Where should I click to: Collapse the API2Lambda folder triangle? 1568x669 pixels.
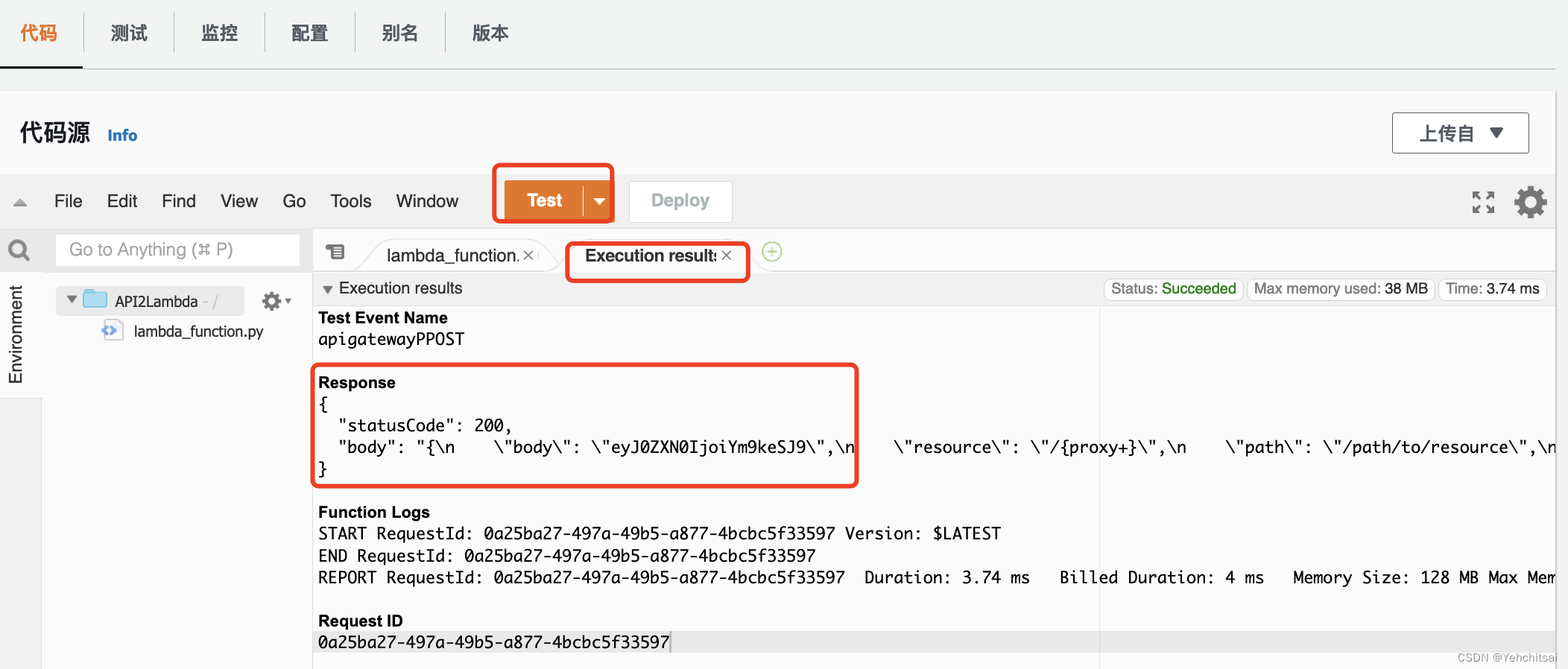(72, 299)
